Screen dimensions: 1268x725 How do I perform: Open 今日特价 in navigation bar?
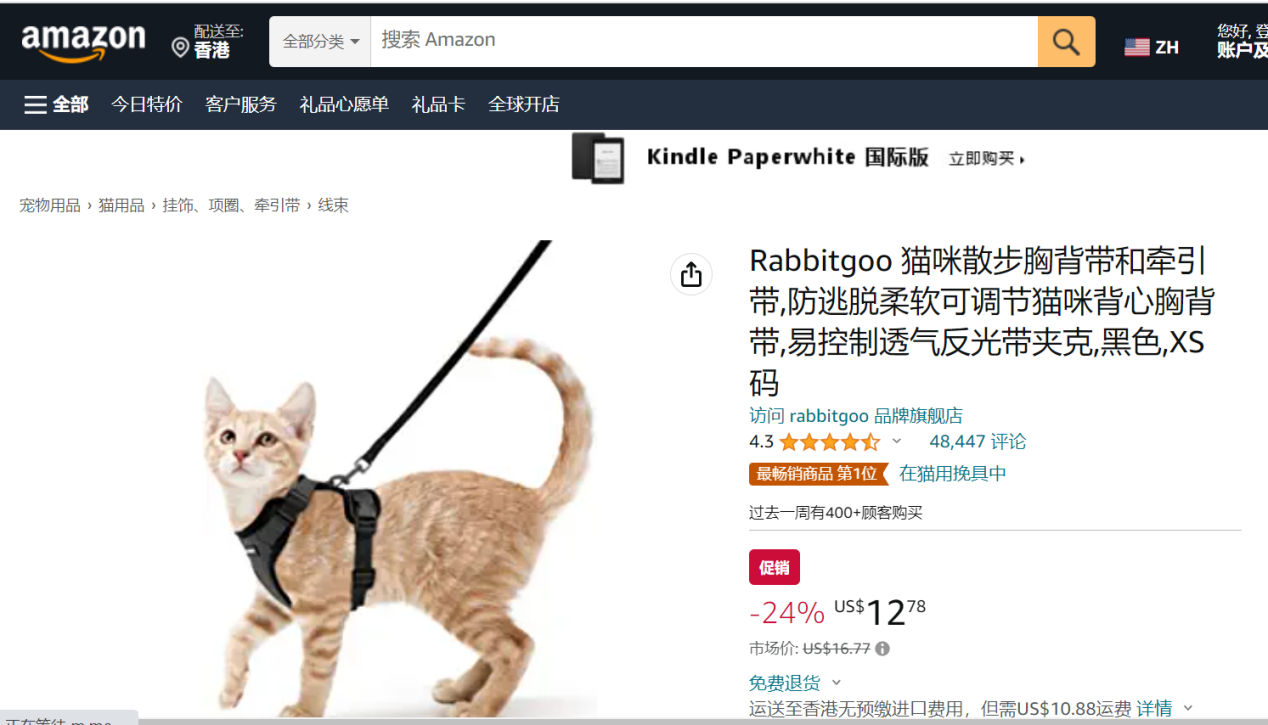pyautogui.click(x=147, y=104)
